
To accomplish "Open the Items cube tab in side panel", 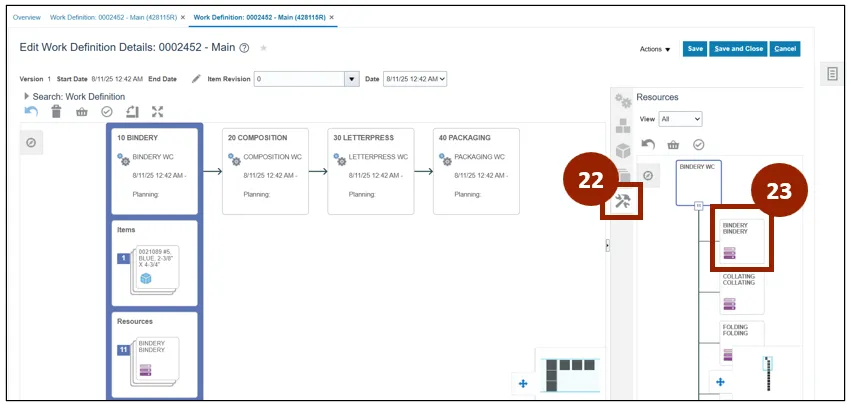I will pyautogui.click(x=623, y=150).
